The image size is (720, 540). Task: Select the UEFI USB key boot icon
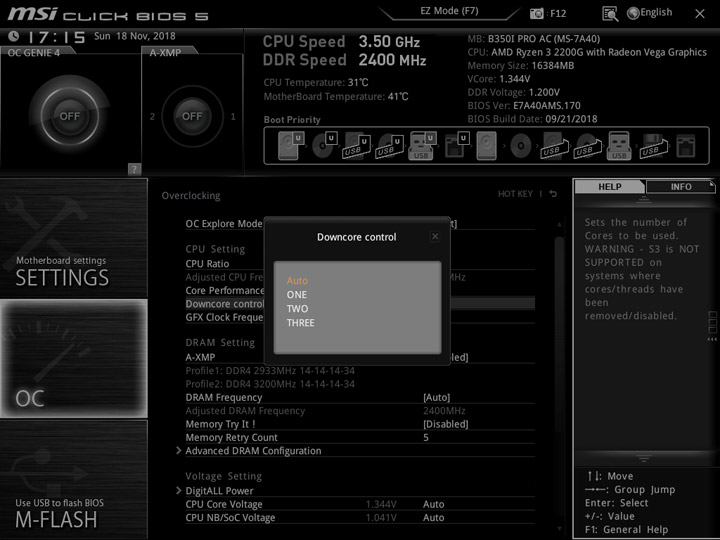(422, 146)
